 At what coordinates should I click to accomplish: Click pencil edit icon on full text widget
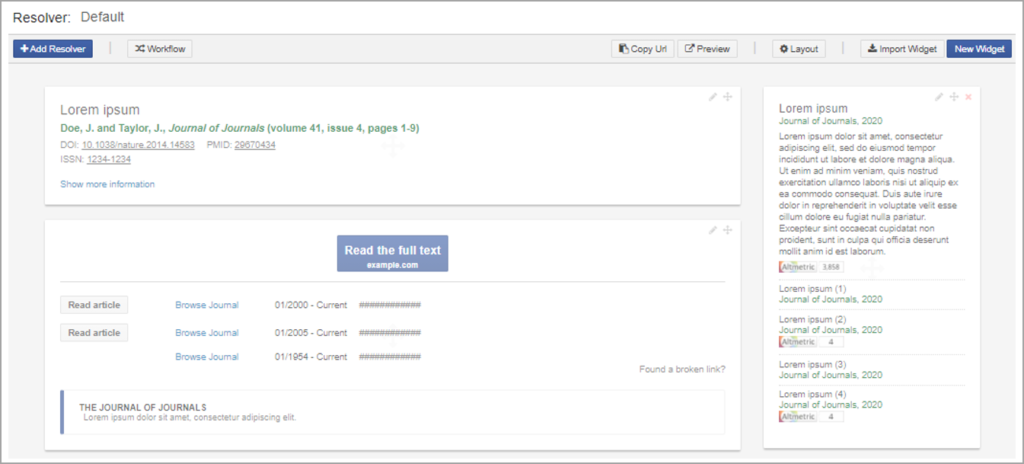click(713, 230)
